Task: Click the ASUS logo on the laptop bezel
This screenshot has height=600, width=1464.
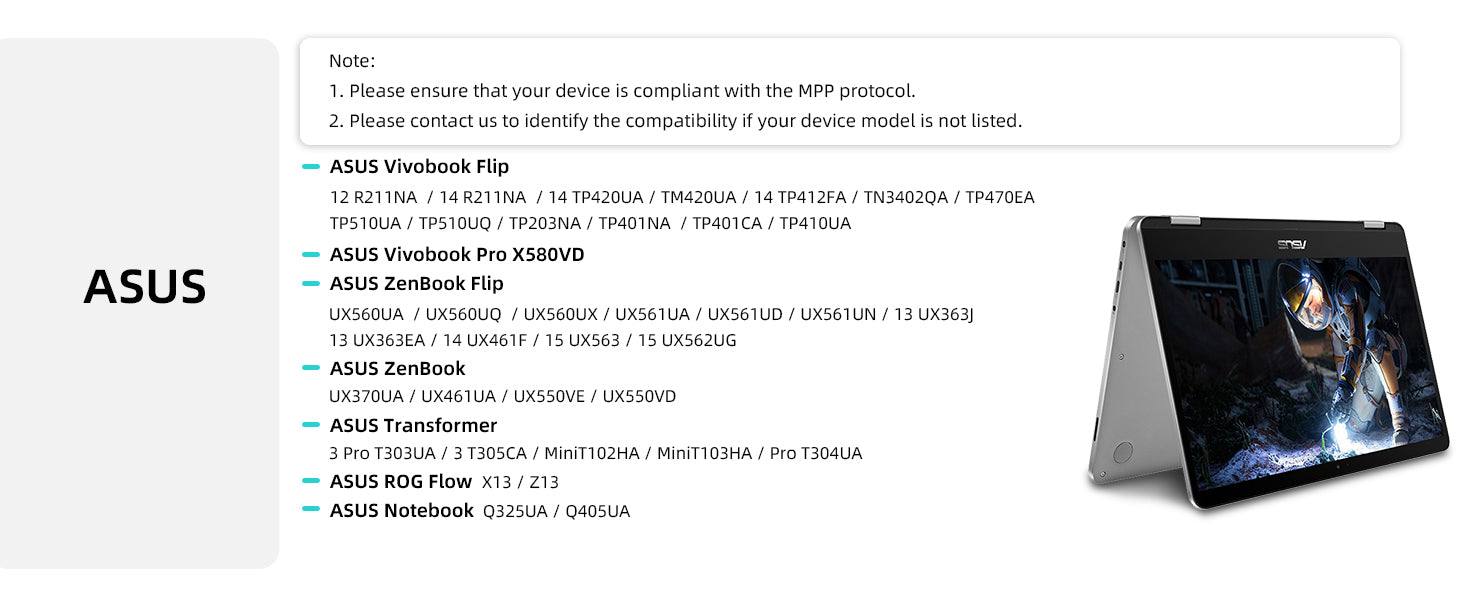Action: (1291, 245)
